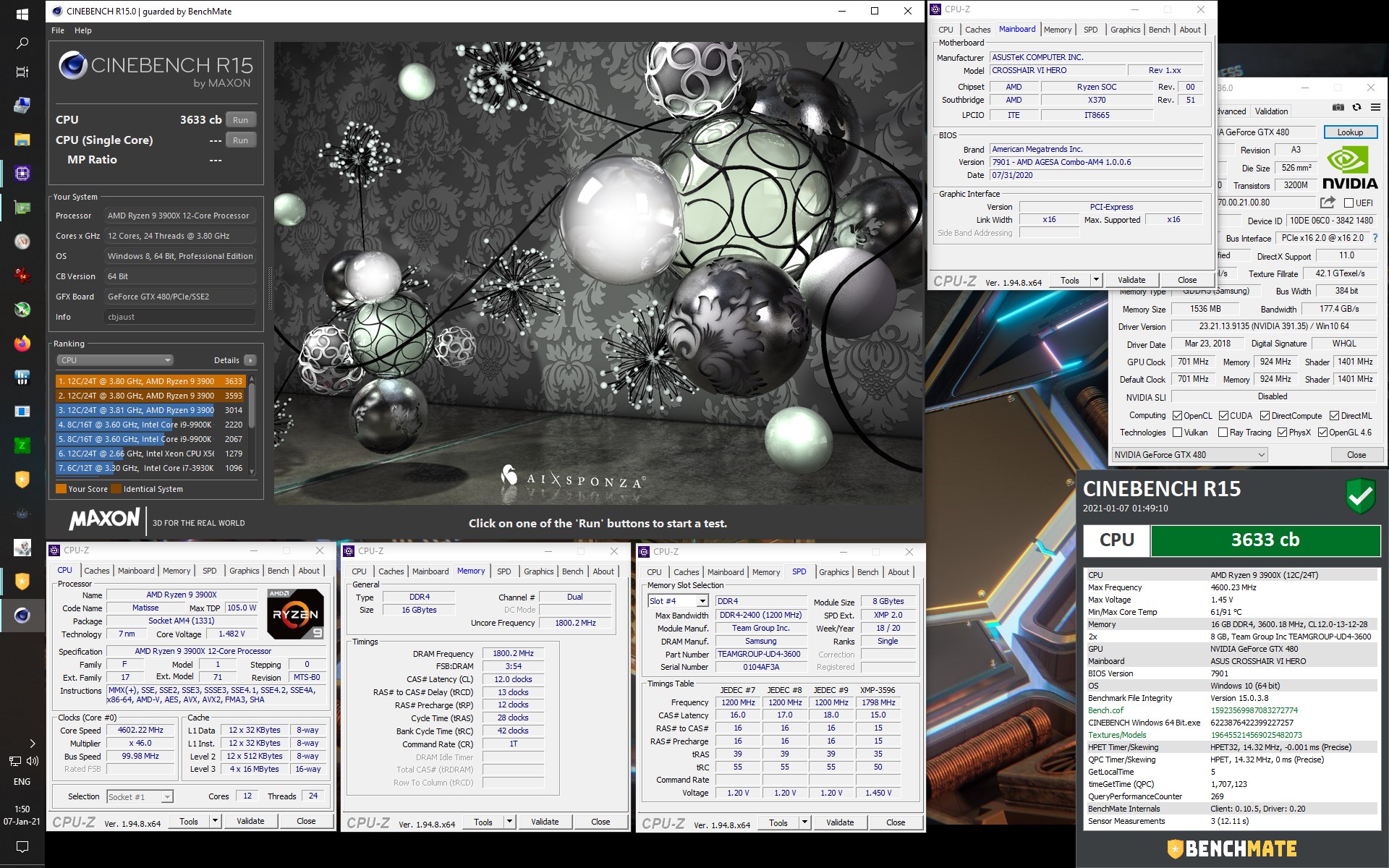Open the network status tray icon

[x=14, y=761]
